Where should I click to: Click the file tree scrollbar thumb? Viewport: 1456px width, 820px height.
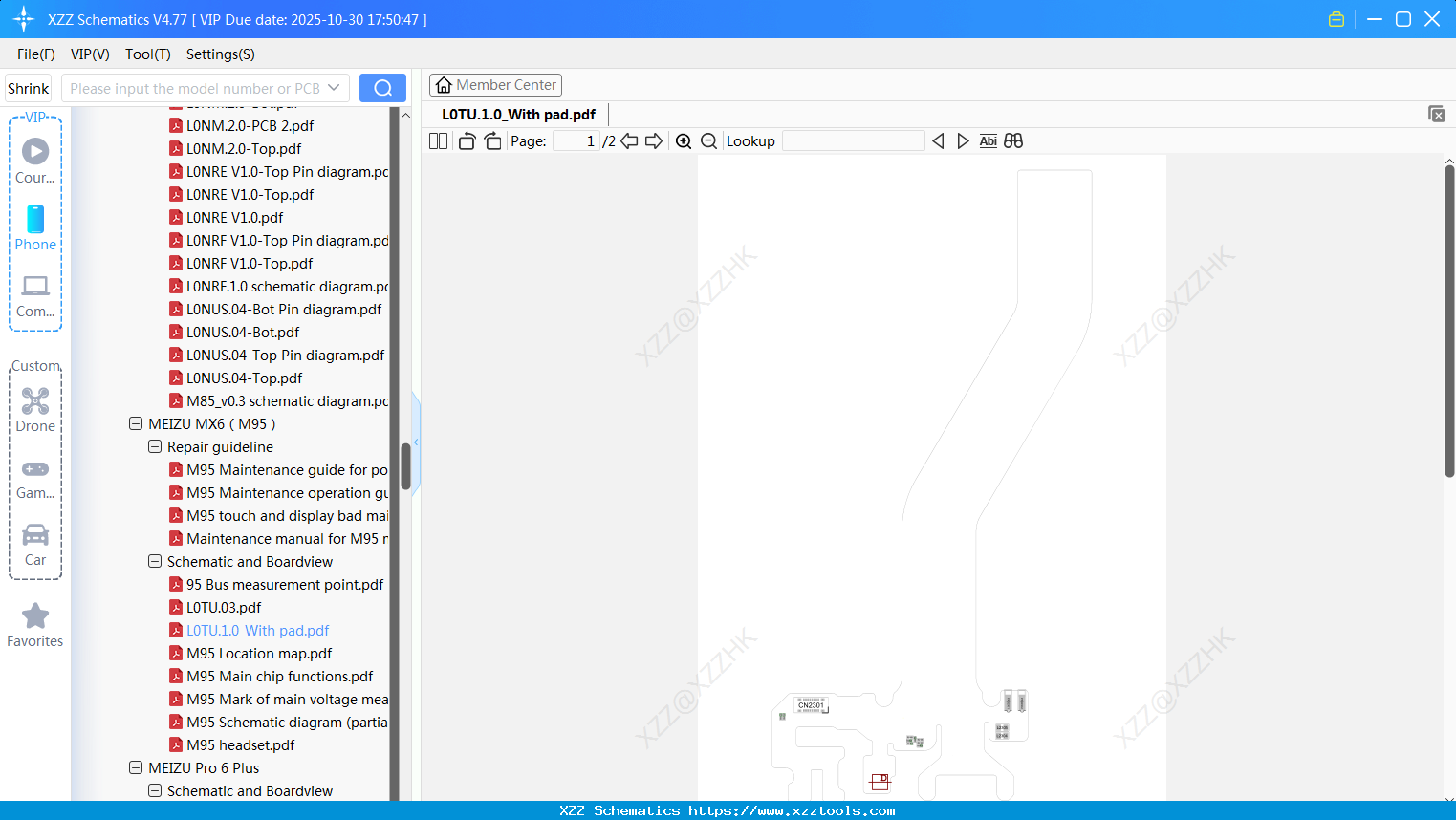click(x=405, y=465)
